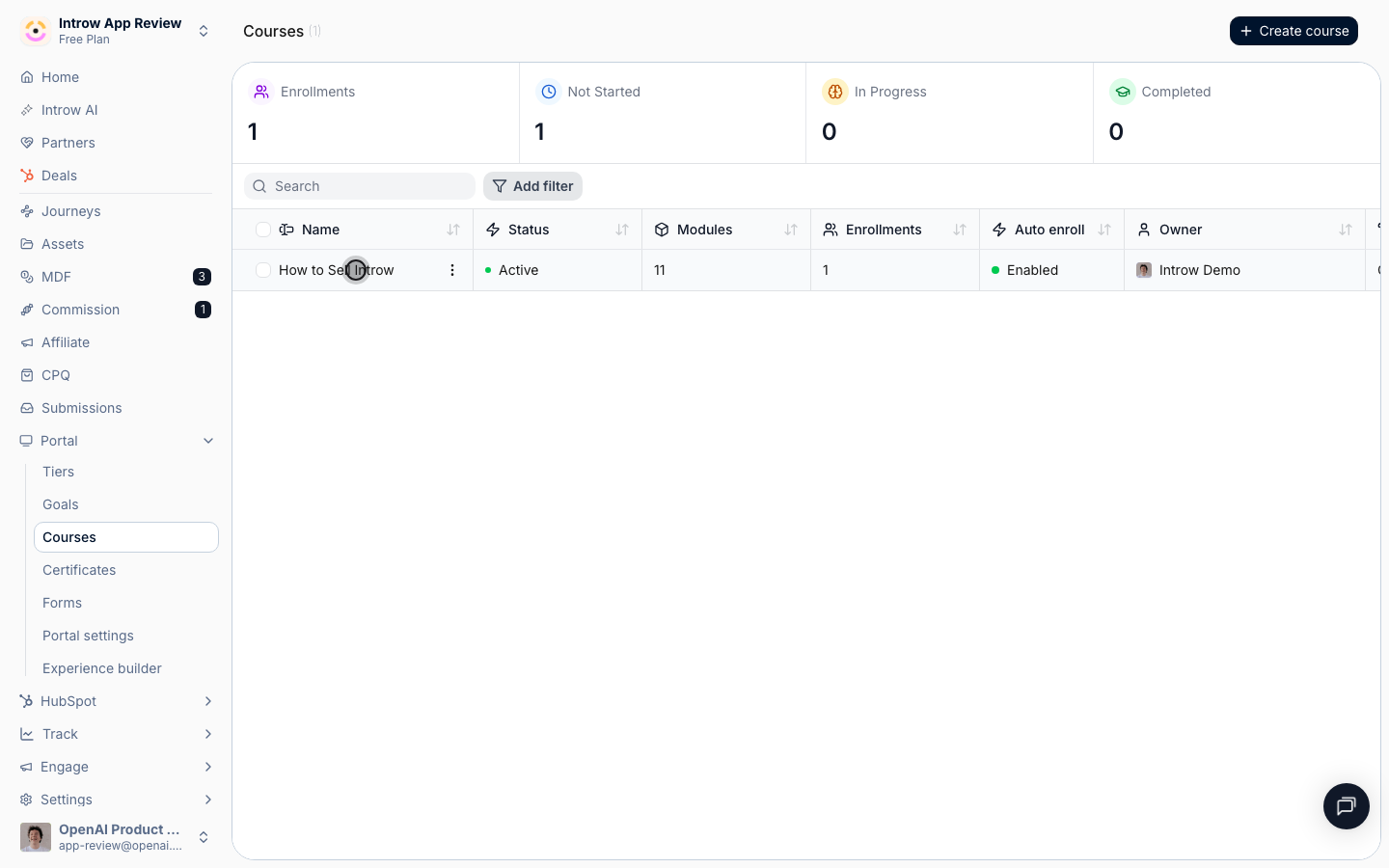Click the Introw Demo owner name
Screen dimensions: 1389x868
tap(1200, 270)
